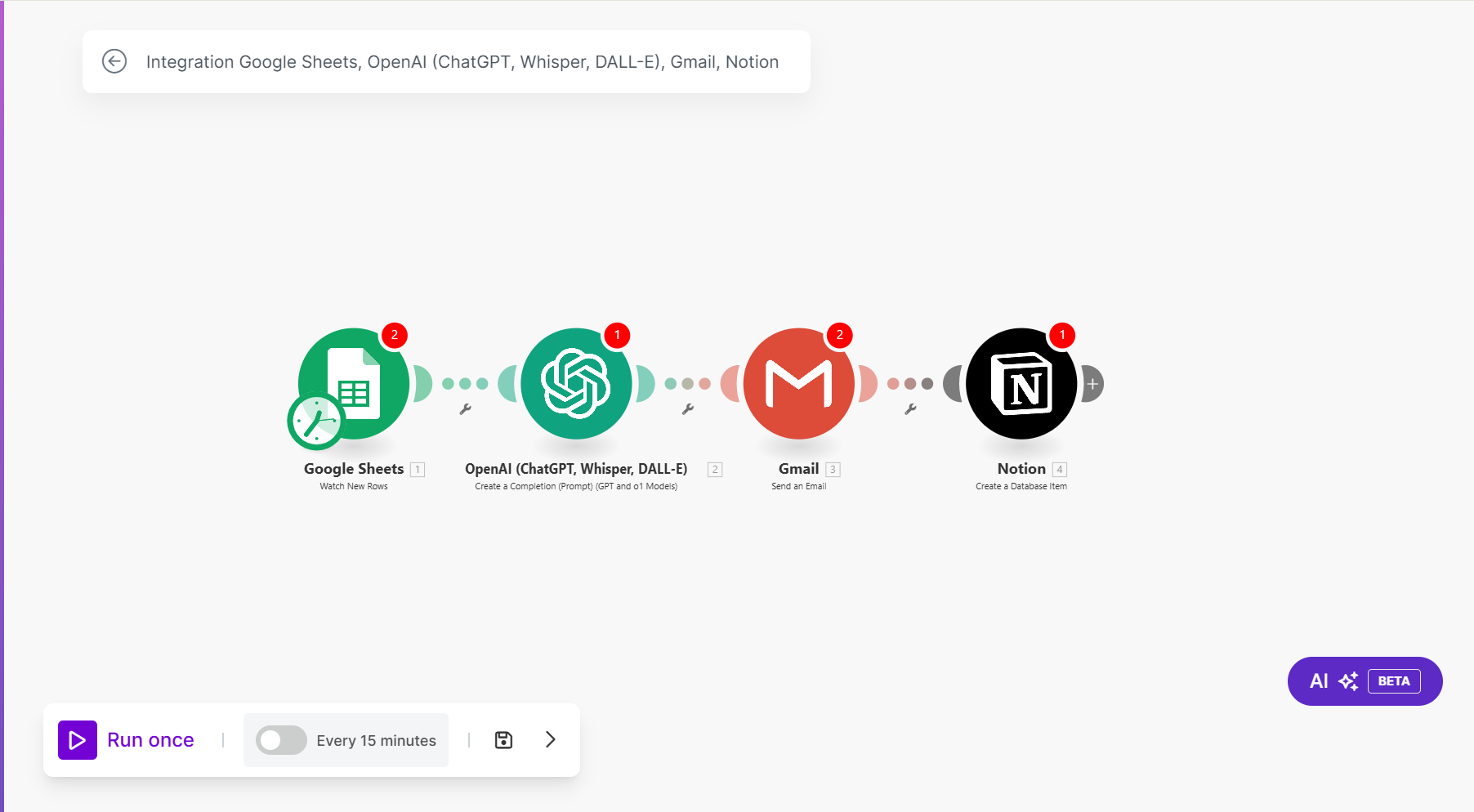Click the Send an Email text
Image resolution: width=1474 pixels, height=812 pixels.
click(799, 486)
